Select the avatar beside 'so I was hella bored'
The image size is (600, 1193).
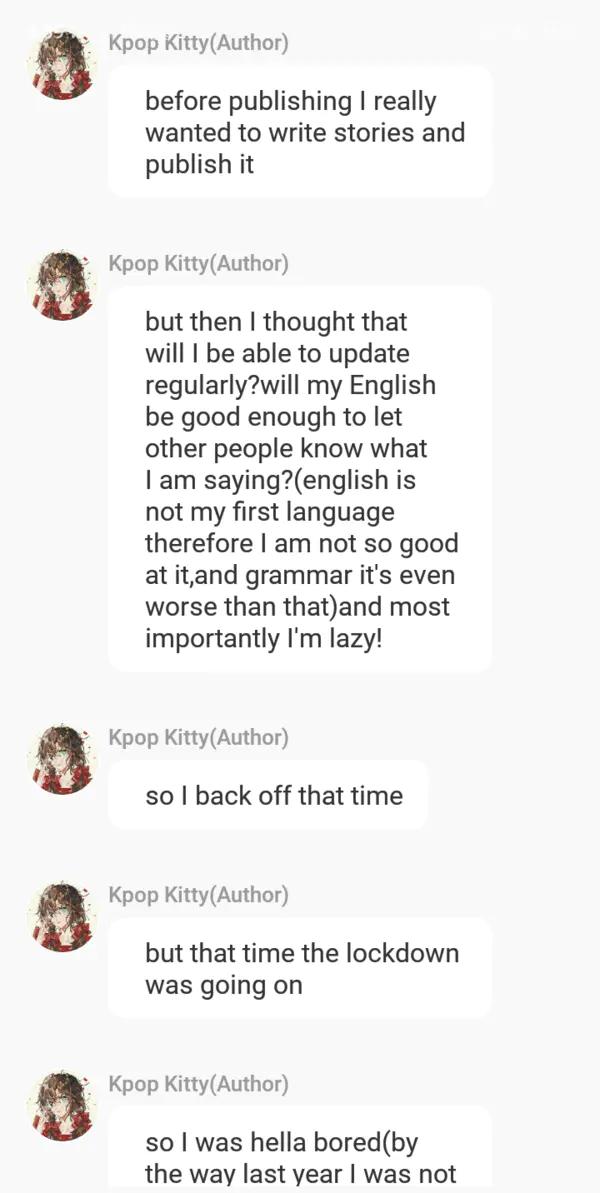click(x=63, y=1106)
